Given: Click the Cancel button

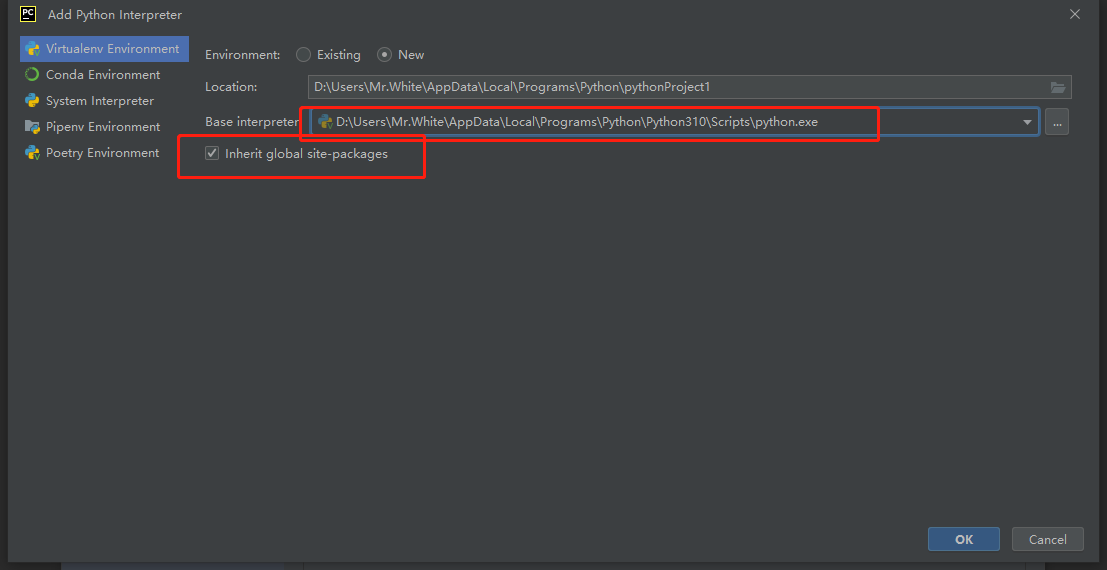Looking at the screenshot, I should 1048,539.
